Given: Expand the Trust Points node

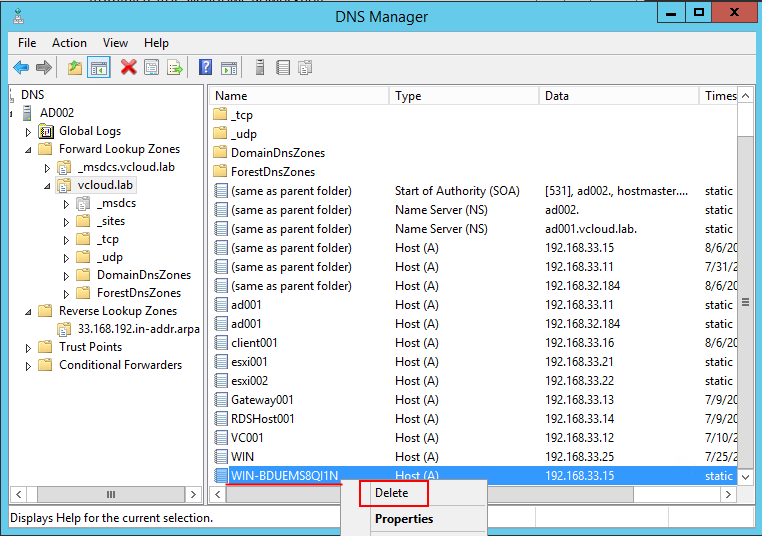Looking at the screenshot, I should point(28,348).
